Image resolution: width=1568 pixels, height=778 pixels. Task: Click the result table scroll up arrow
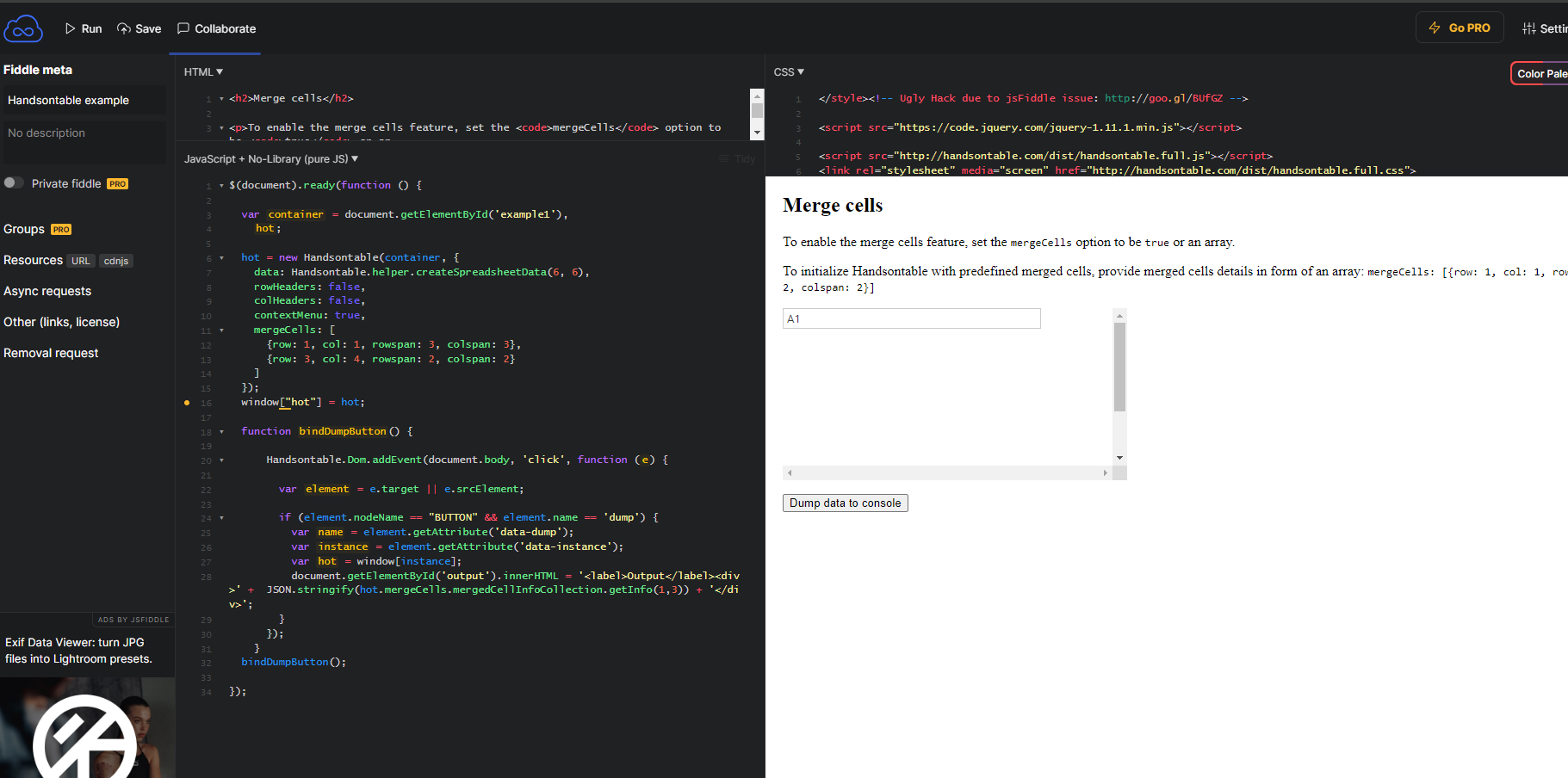click(x=1119, y=315)
